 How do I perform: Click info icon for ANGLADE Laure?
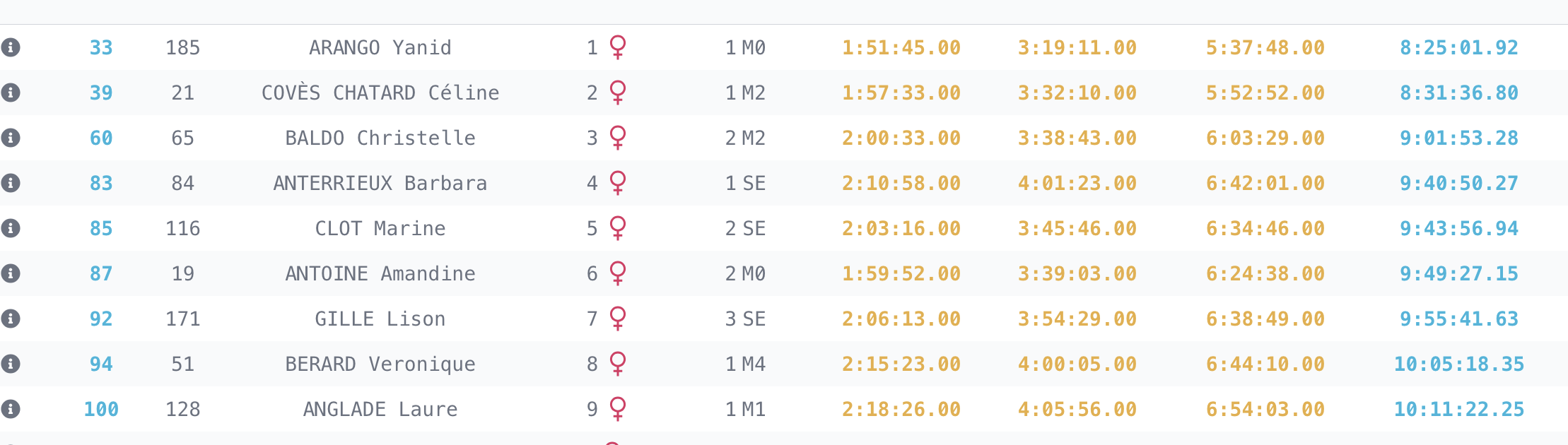coord(11,409)
